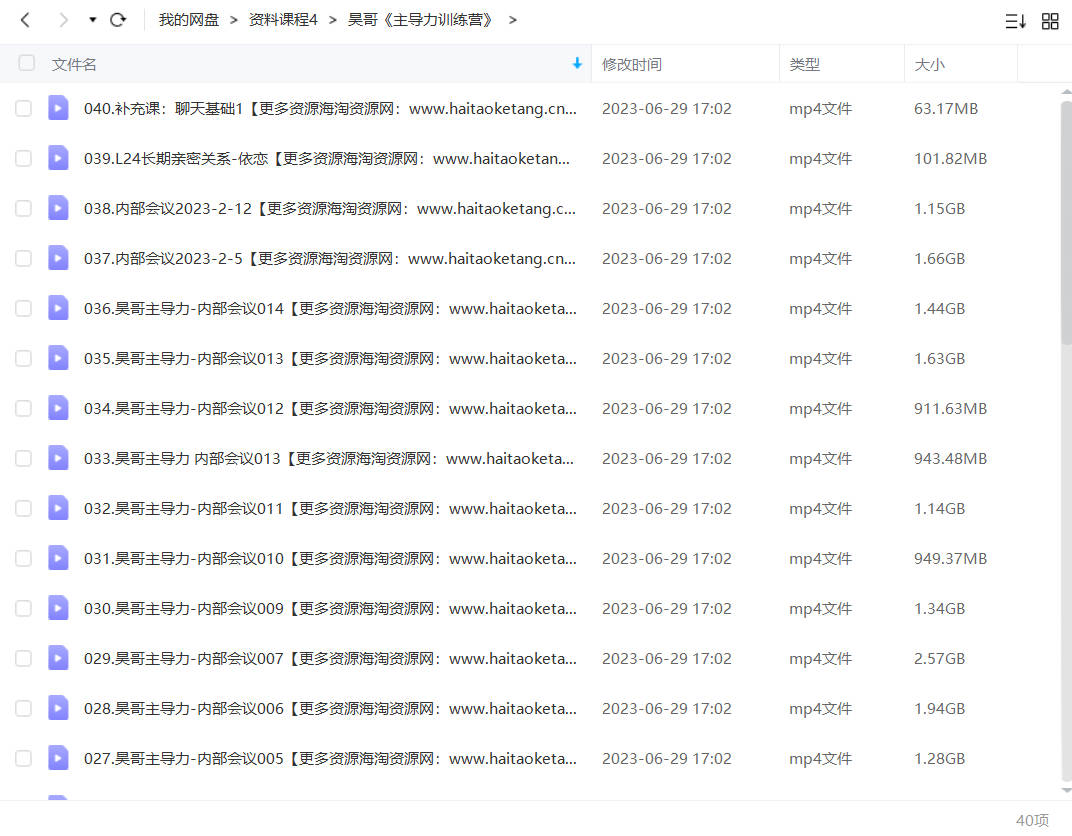The image size is (1072, 836).
Task: Expand chevron after 我的网盘 breadcrumb
Action: pyautogui.click(x=234, y=20)
